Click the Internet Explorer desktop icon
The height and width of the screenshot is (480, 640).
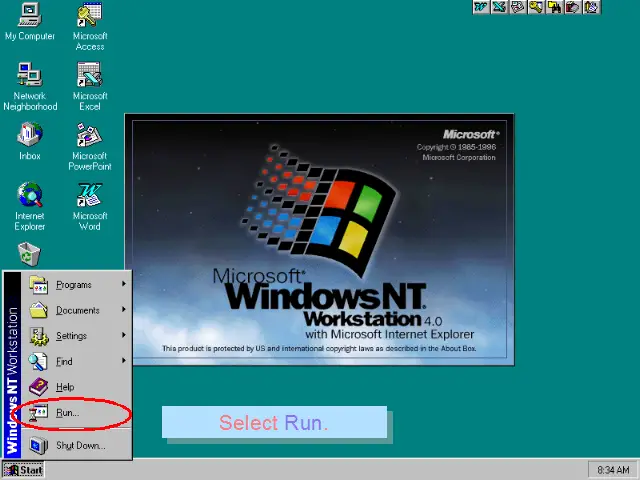click(30, 207)
